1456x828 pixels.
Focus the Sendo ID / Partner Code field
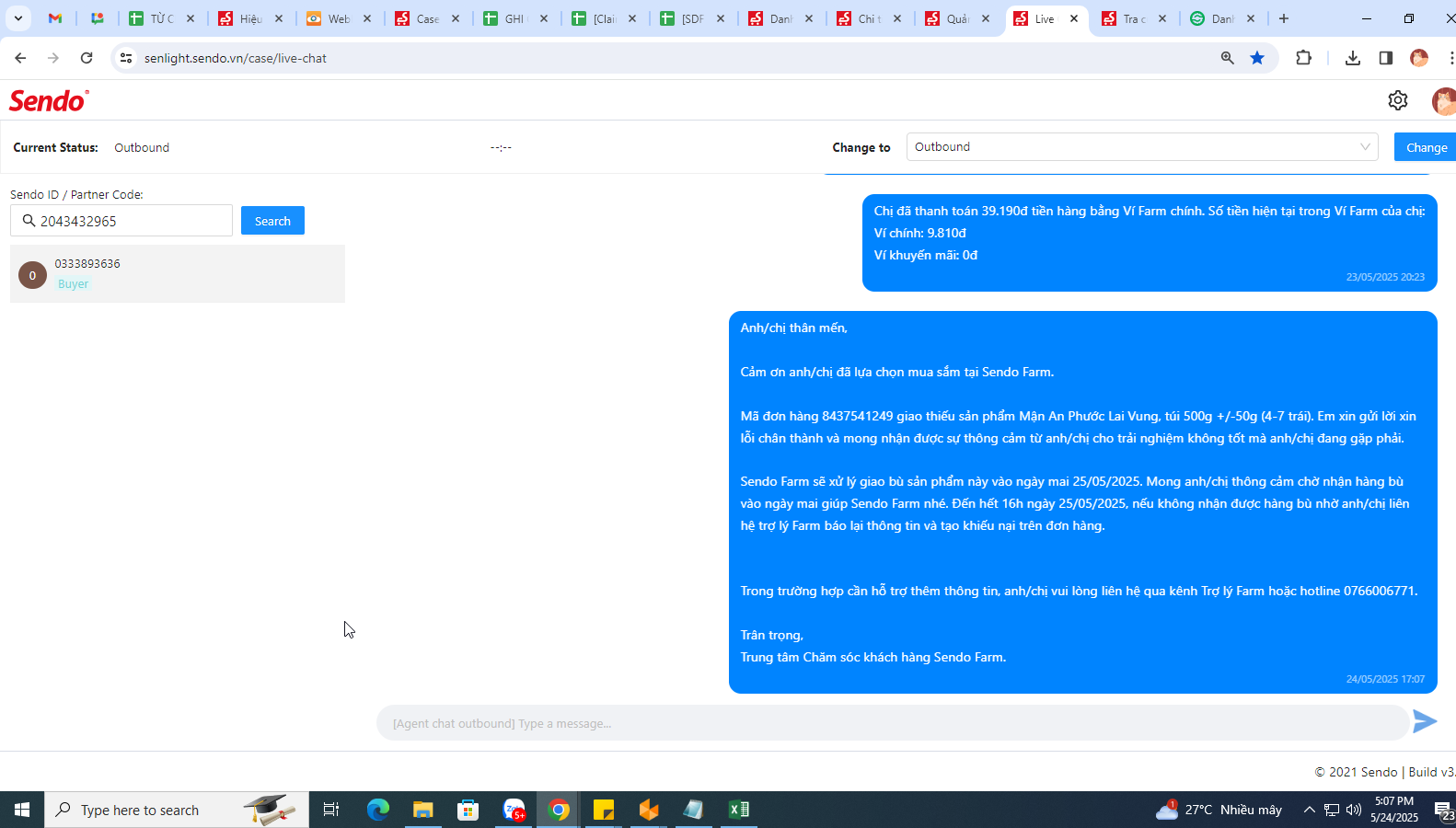121,221
